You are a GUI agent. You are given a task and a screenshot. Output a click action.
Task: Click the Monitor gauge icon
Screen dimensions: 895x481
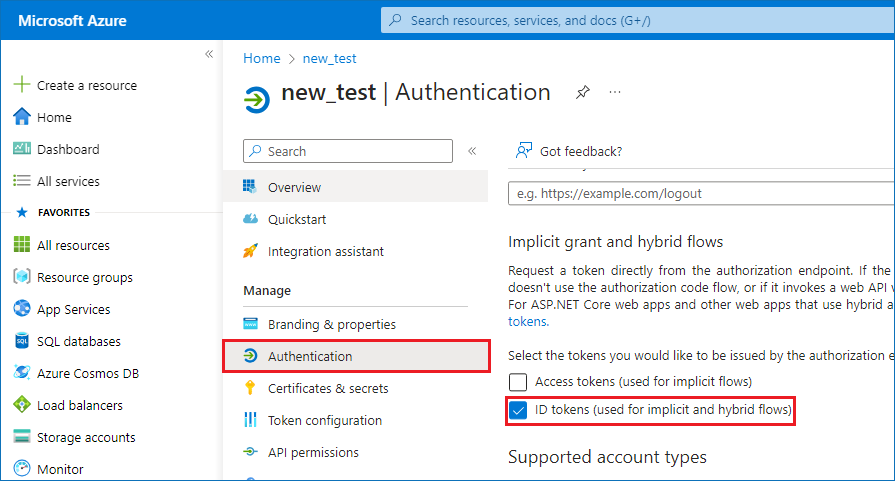click(x=22, y=468)
